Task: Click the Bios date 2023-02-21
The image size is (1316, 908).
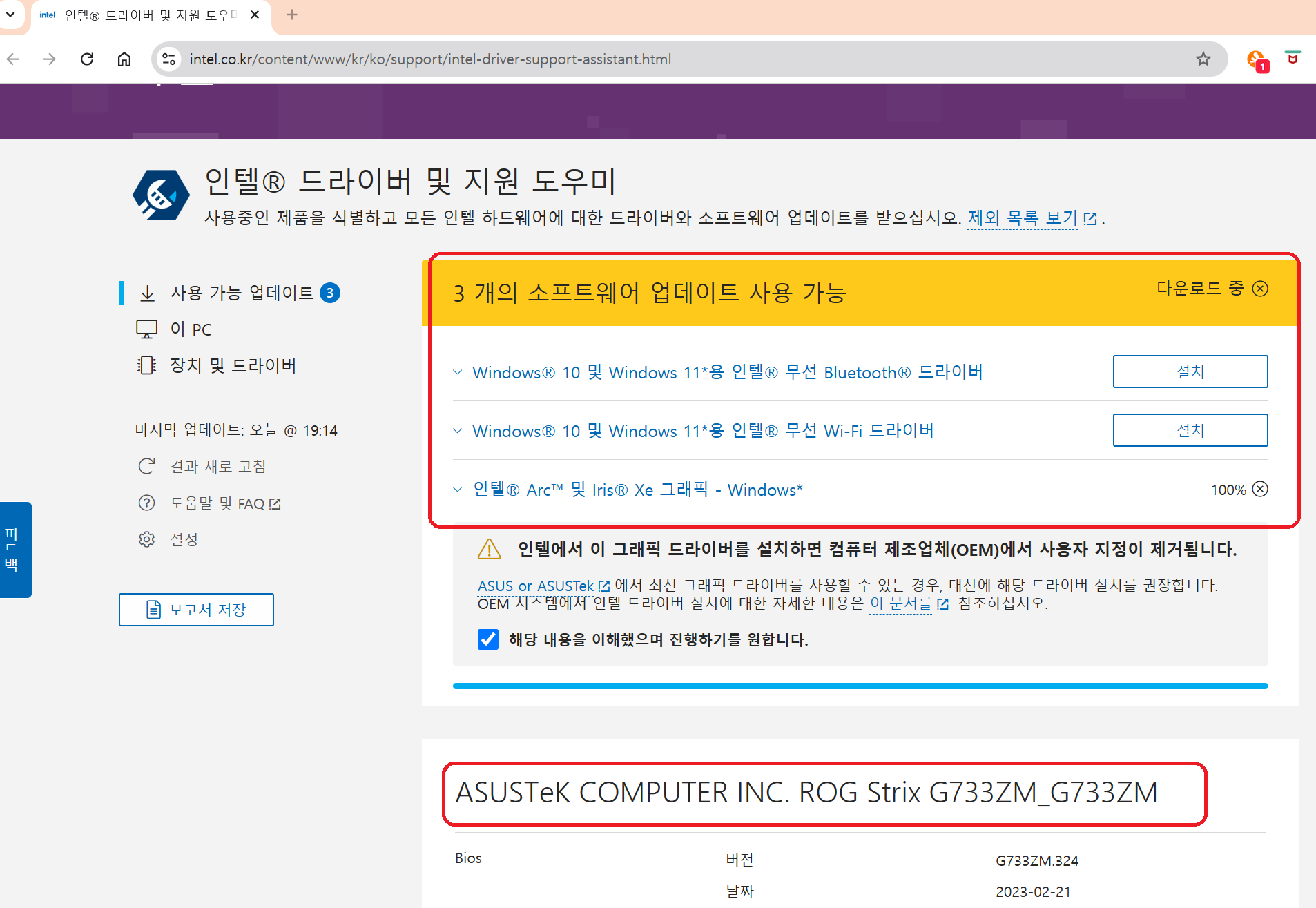Action: [1033, 892]
